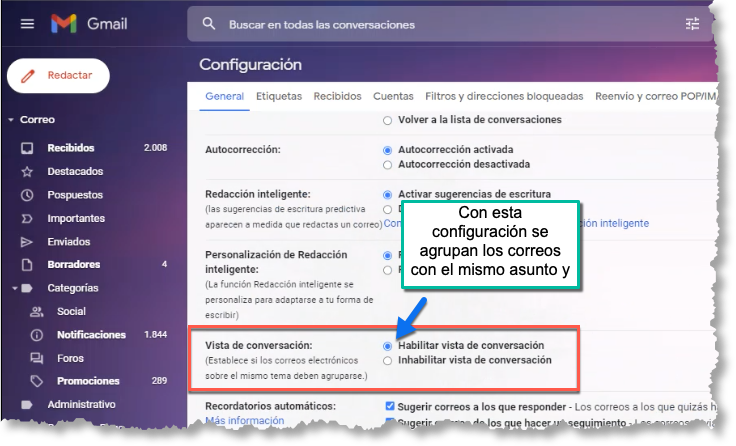Open the General settings tab
The height and width of the screenshot is (446, 736).
coord(224,96)
